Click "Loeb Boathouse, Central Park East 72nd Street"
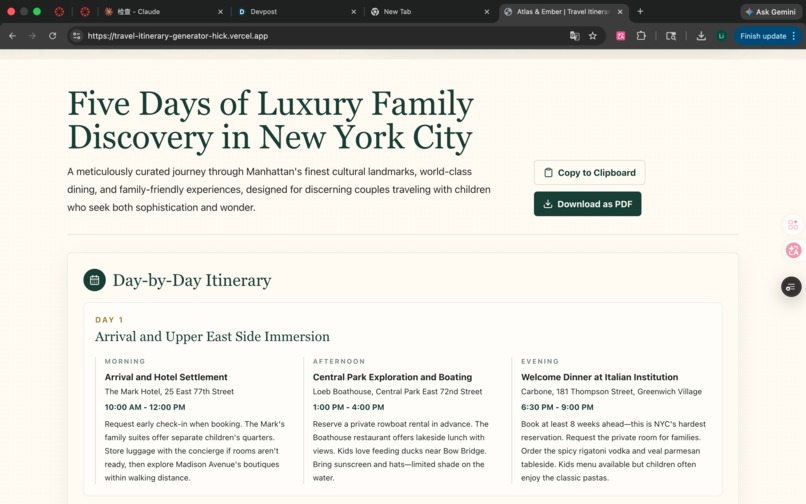Viewport: 806px width, 504px height. (397, 391)
